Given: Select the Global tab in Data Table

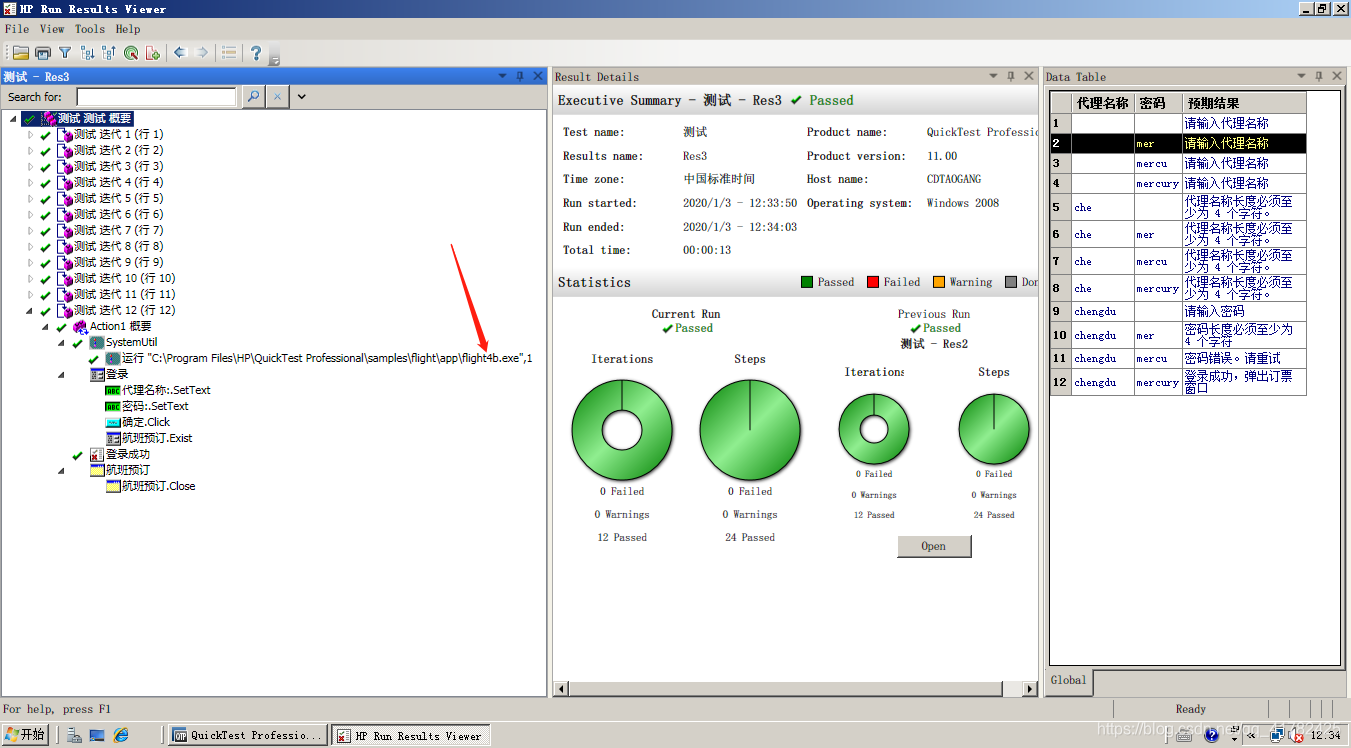Looking at the screenshot, I should click(x=1068, y=681).
